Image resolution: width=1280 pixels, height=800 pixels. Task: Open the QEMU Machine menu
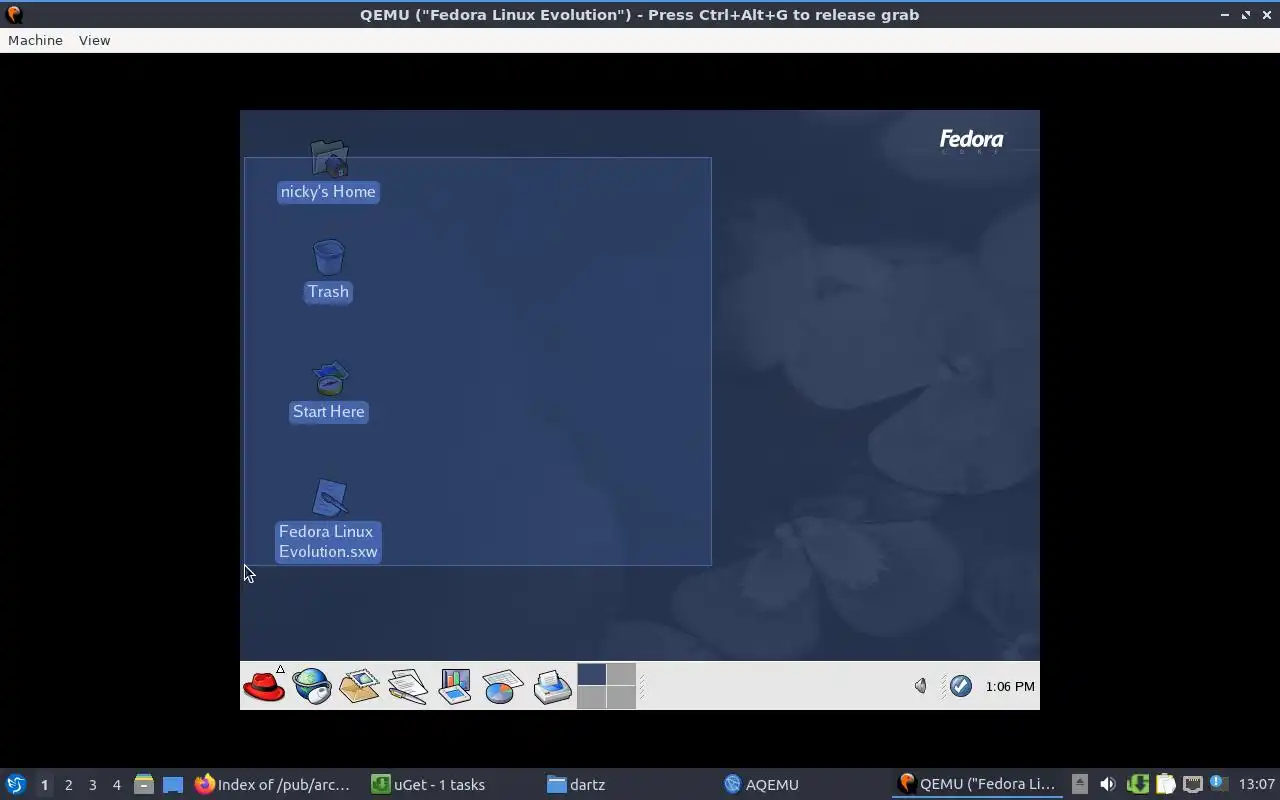coord(35,40)
